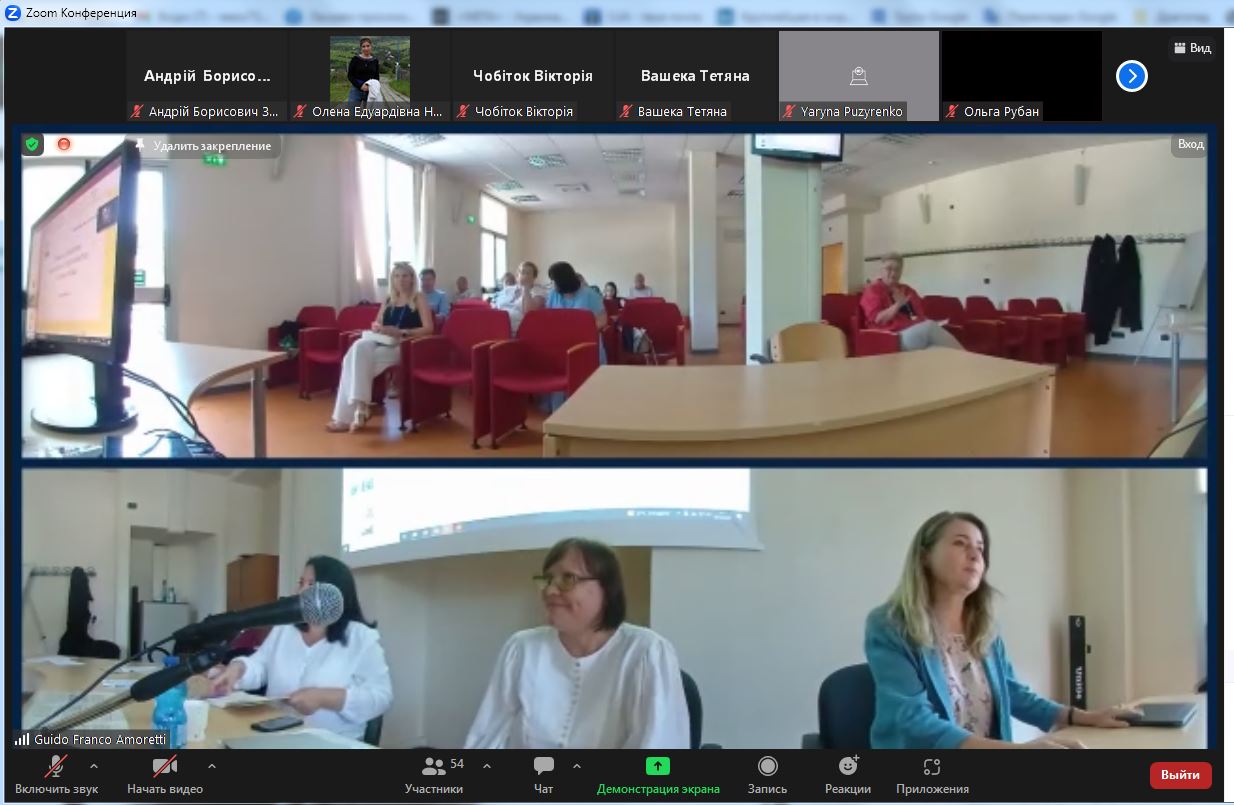Click the Вход button on pinned video
1234x805 pixels.
1190,145
